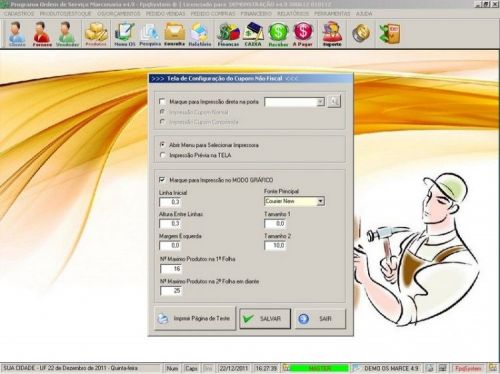Click 'DEMO OS MARCE 4.9' status text
The image size is (500, 374).
[391, 368]
